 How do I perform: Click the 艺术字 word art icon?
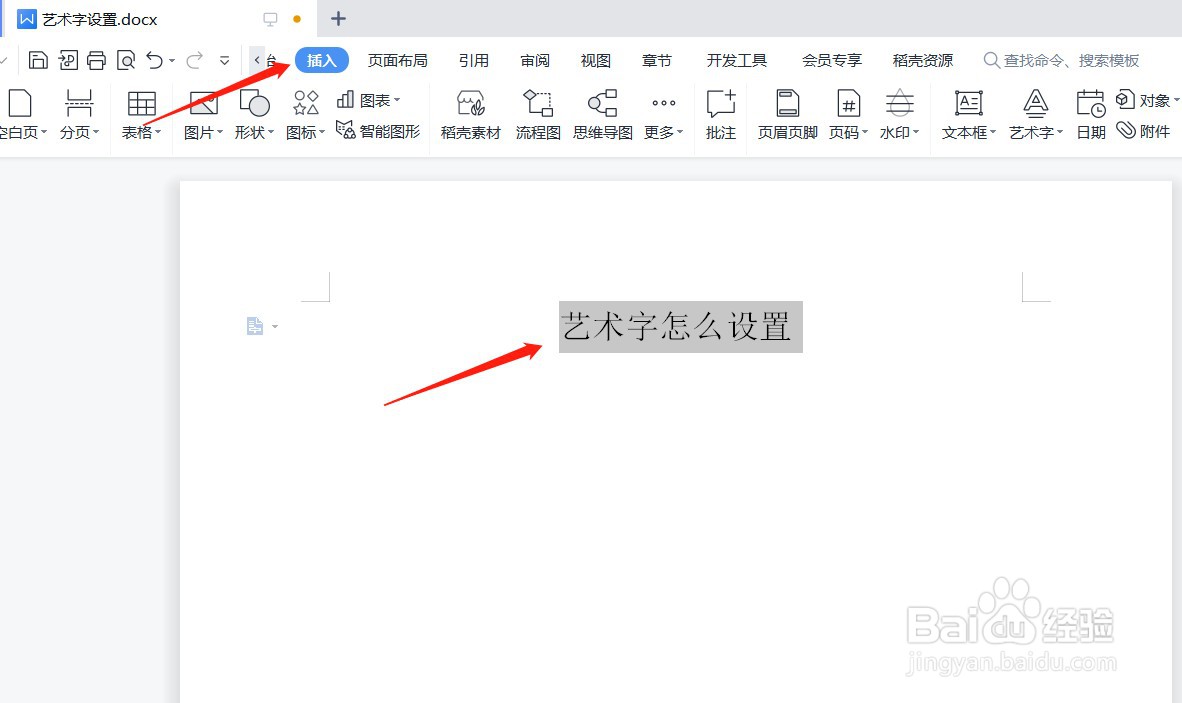click(x=1036, y=104)
